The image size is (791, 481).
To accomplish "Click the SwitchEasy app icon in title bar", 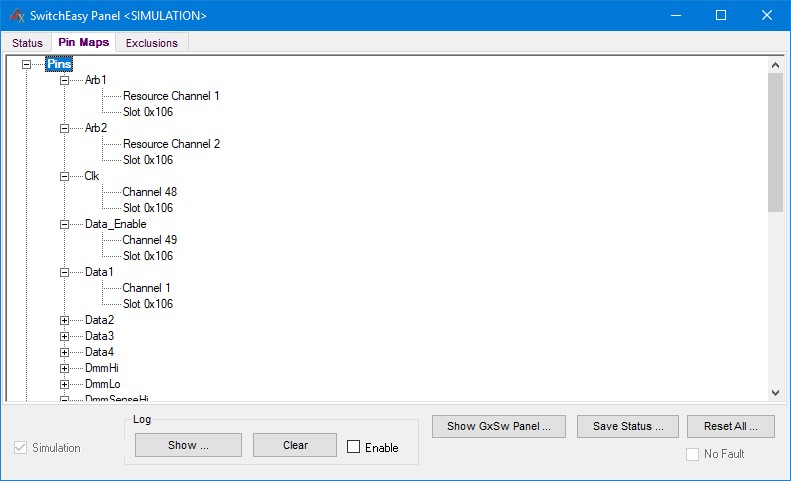I will (15, 16).
